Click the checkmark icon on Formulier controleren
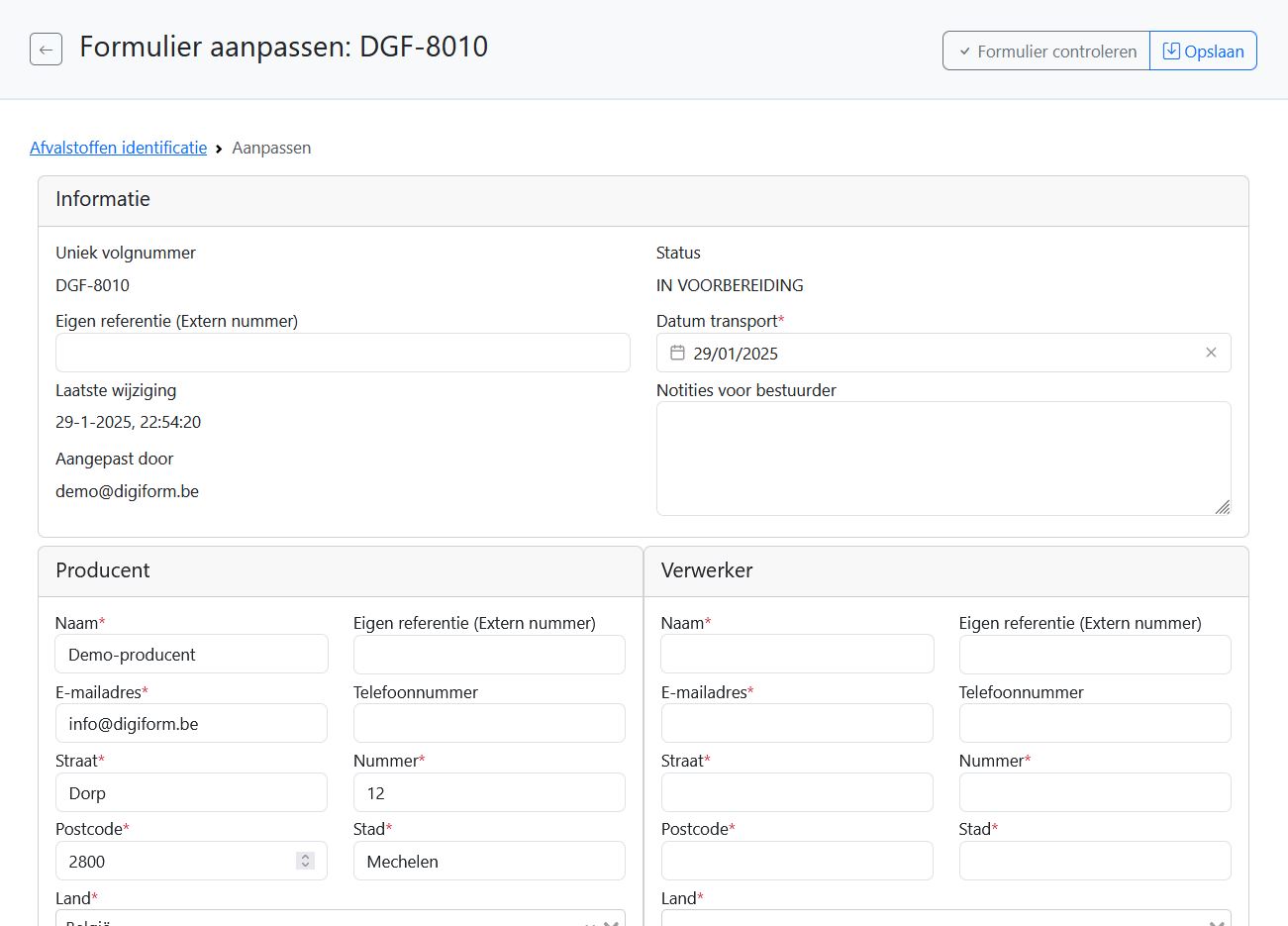Image resolution: width=1288 pixels, height=926 pixels. pyautogui.click(x=964, y=51)
